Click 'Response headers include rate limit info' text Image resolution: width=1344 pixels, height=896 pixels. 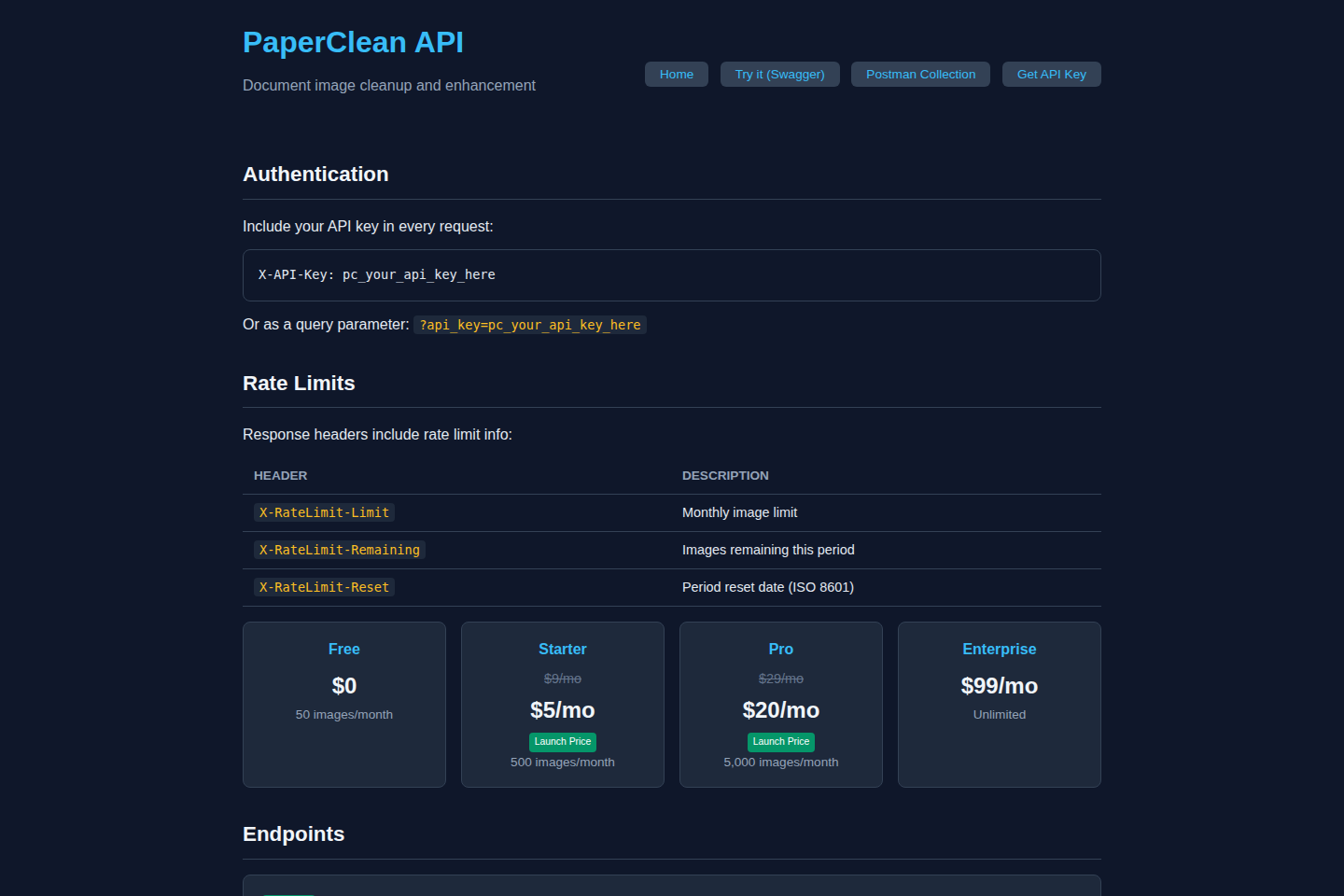click(377, 435)
